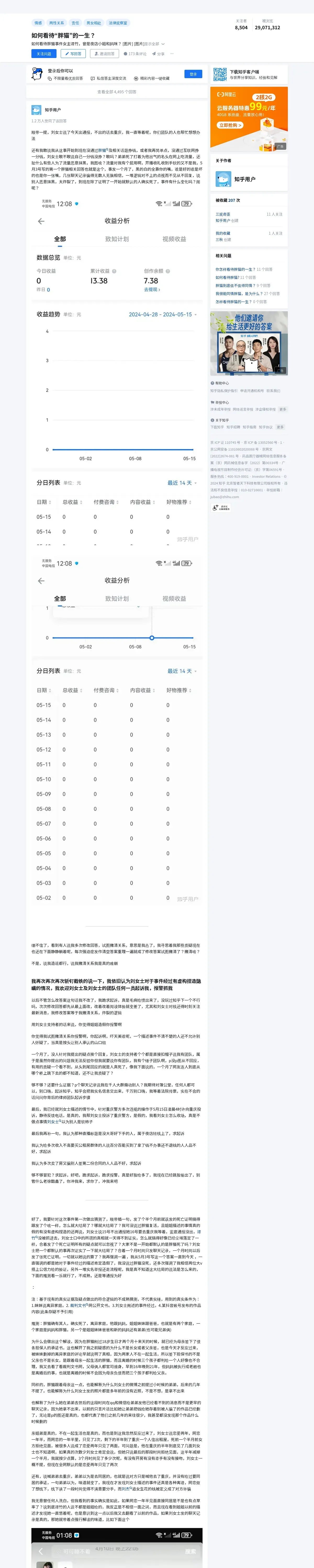This screenshot has height=1568, width=314.
Task: Click the 写回答 button
Action: [x=73, y=54]
